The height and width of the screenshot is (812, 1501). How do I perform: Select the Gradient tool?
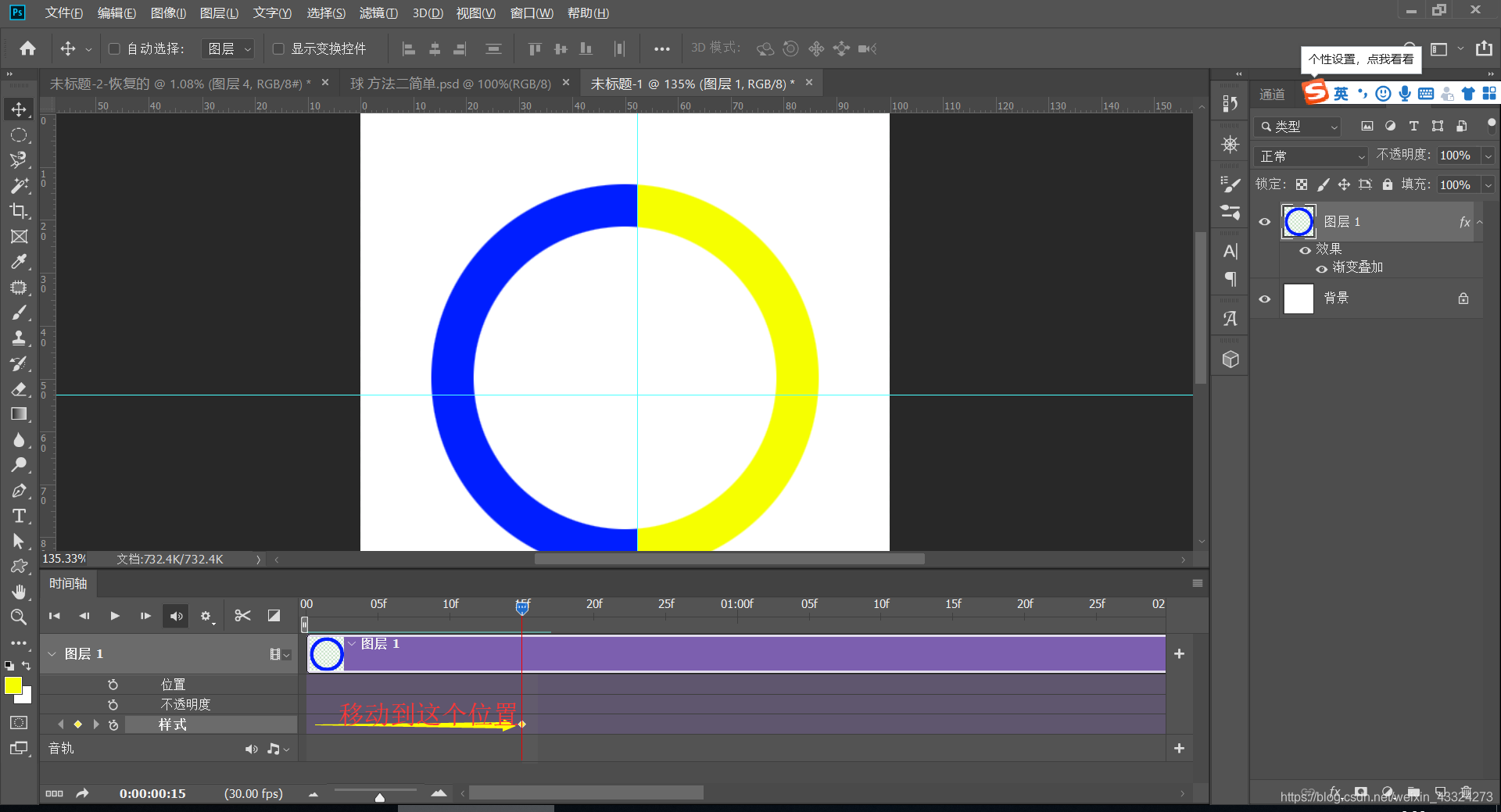19,414
